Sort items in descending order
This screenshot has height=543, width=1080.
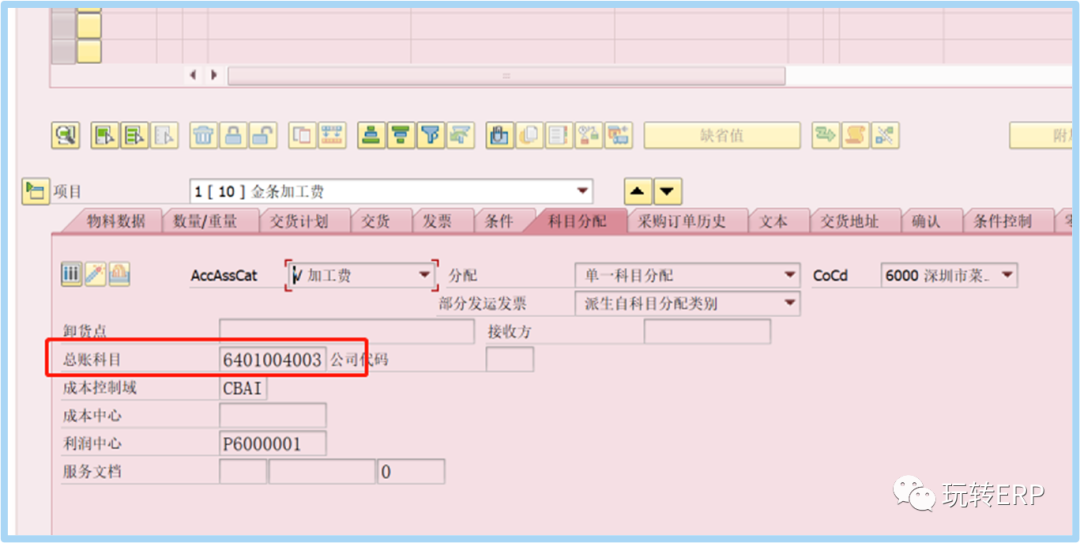point(402,136)
